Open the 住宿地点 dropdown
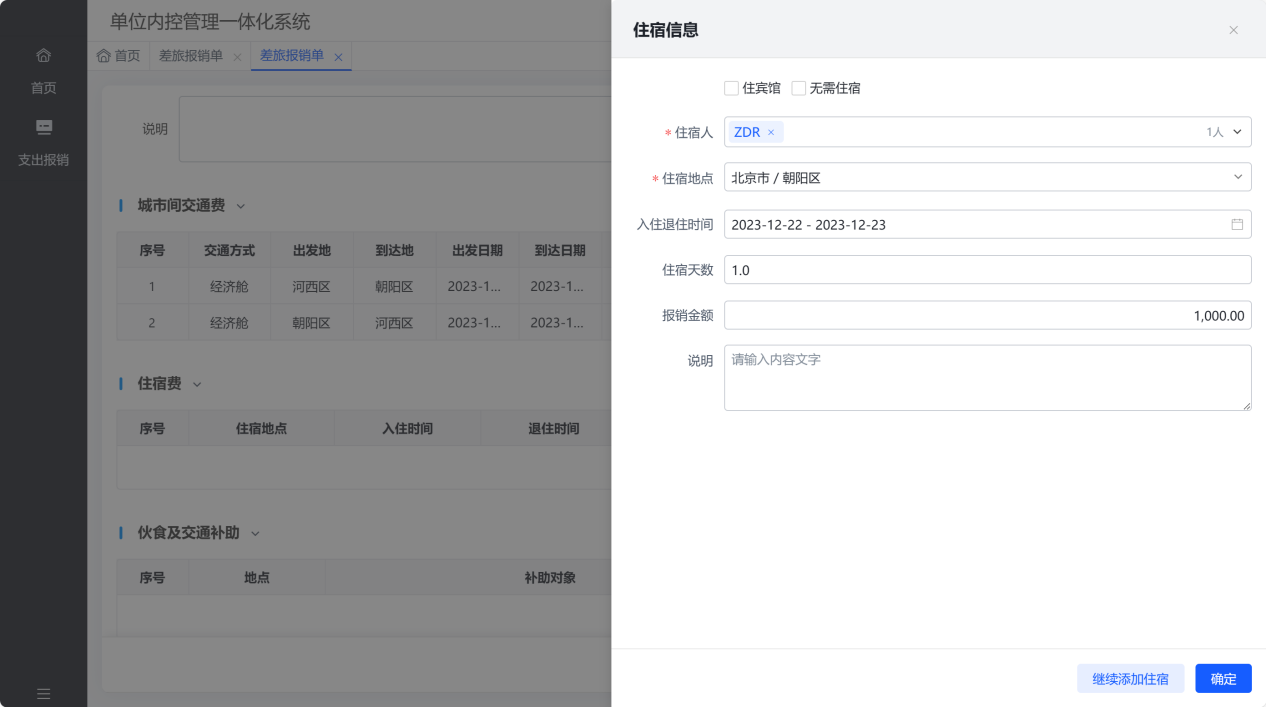Image resolution: width=1266 pixels, height=707 pixels. (x=987, y=178)
